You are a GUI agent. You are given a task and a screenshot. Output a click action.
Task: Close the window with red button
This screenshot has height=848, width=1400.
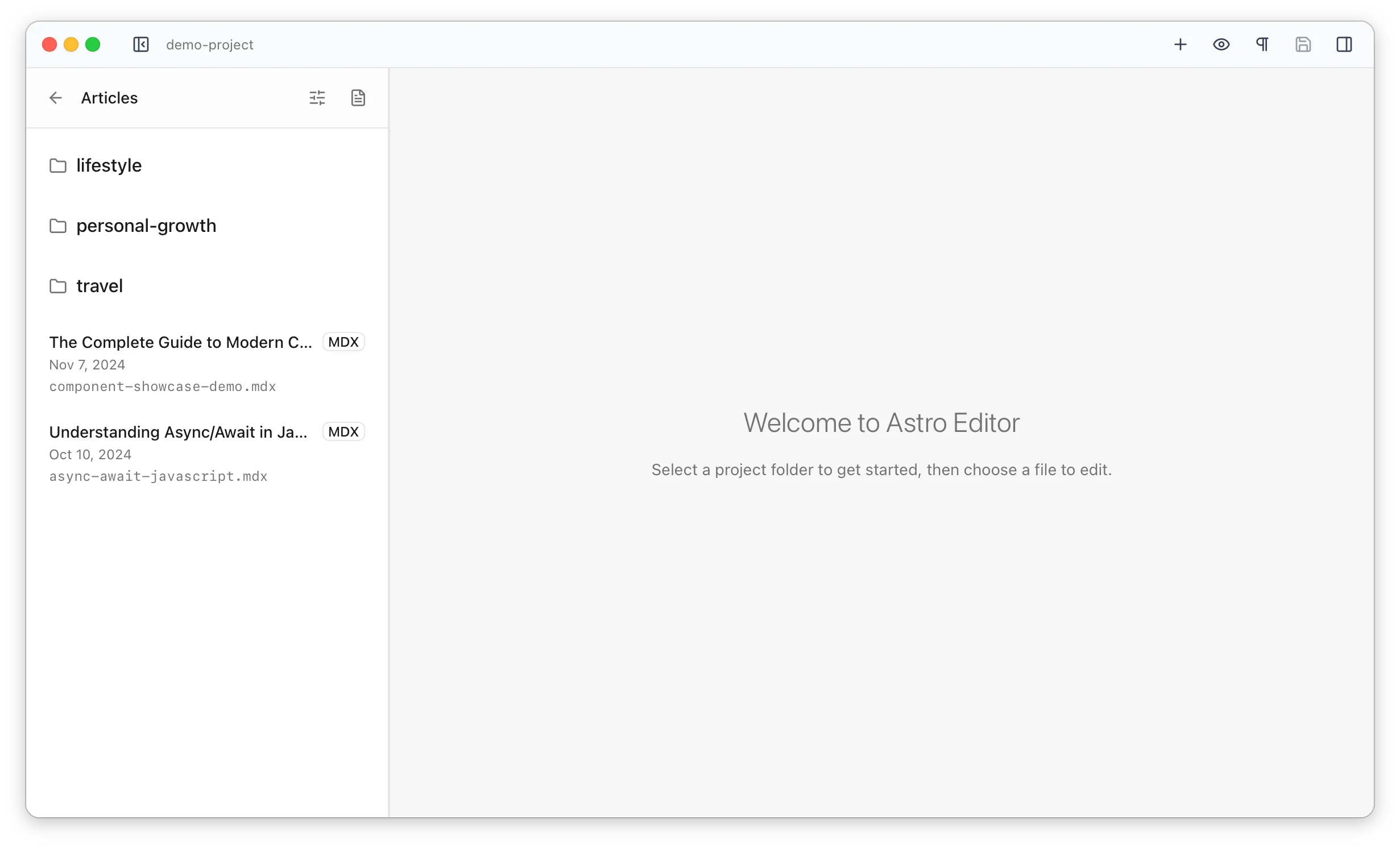49,44
